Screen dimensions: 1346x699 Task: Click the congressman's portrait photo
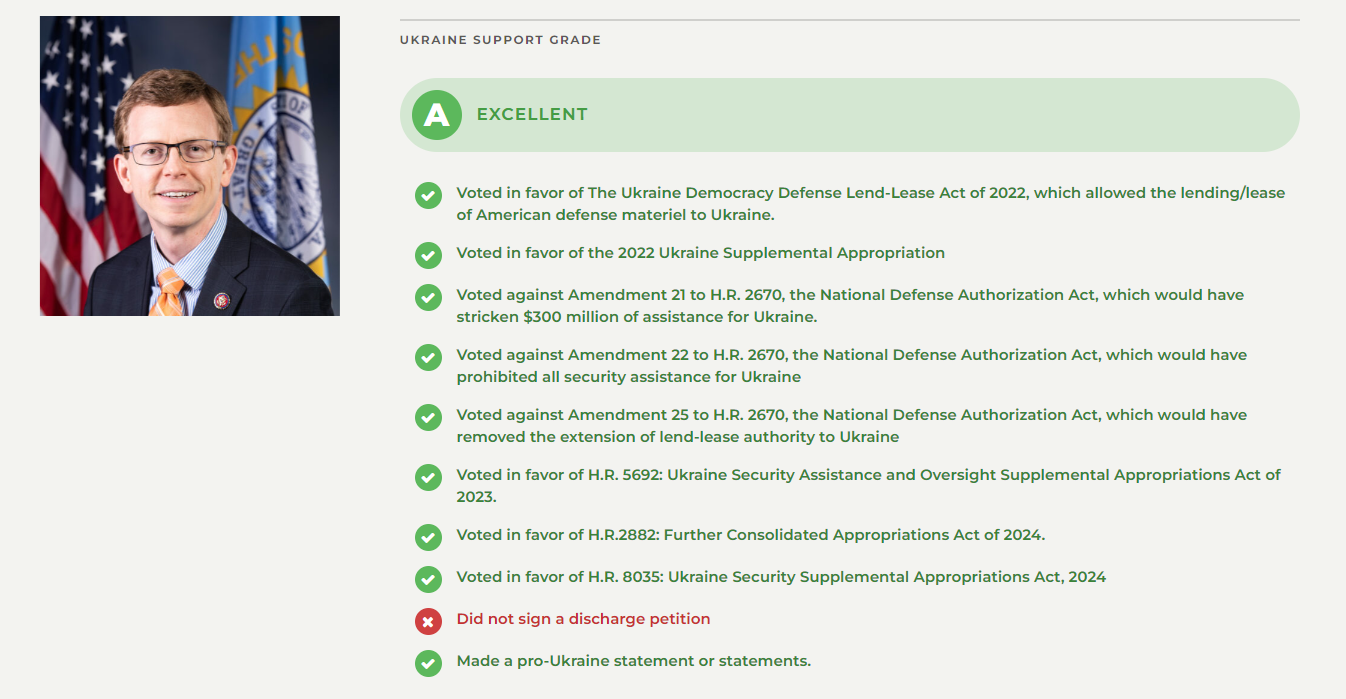pos(190,166)
